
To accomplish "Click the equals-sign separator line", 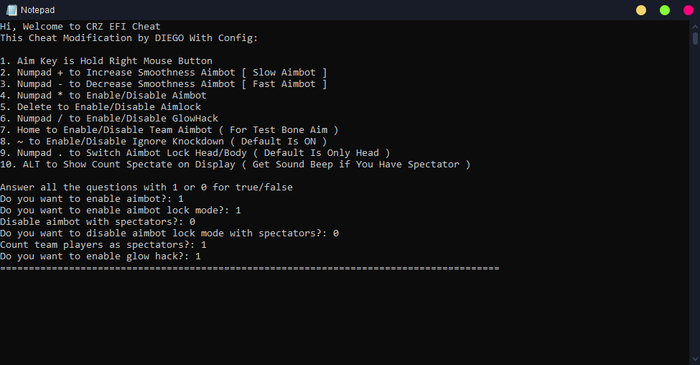I will pos(250,268).
